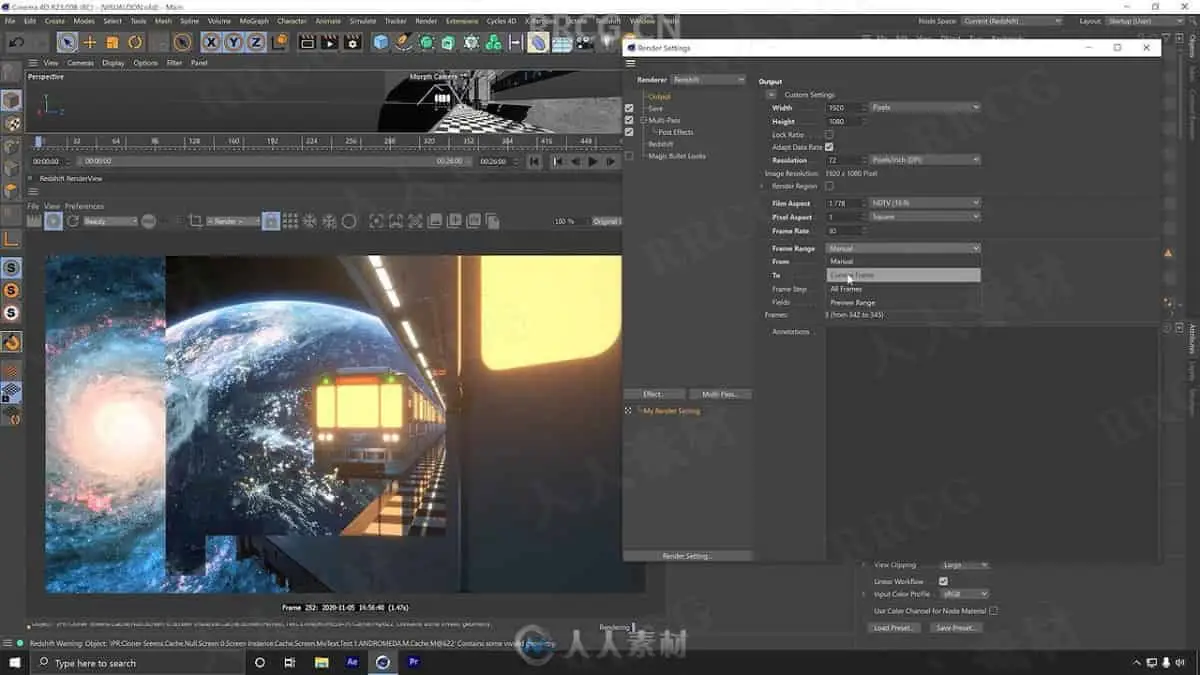
Task: Toggle the Z axis lock
Action: (256, 42)
